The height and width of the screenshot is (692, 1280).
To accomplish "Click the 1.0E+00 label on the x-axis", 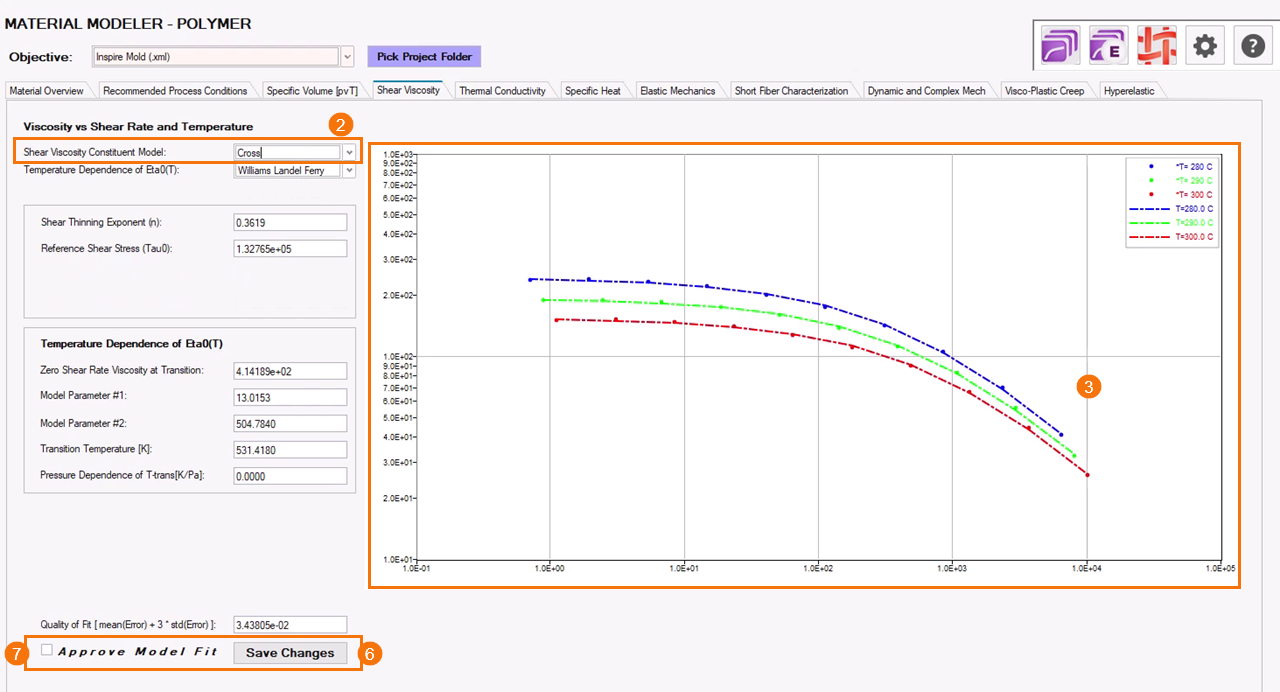I will pyautogui.click(x=550, y=568).
